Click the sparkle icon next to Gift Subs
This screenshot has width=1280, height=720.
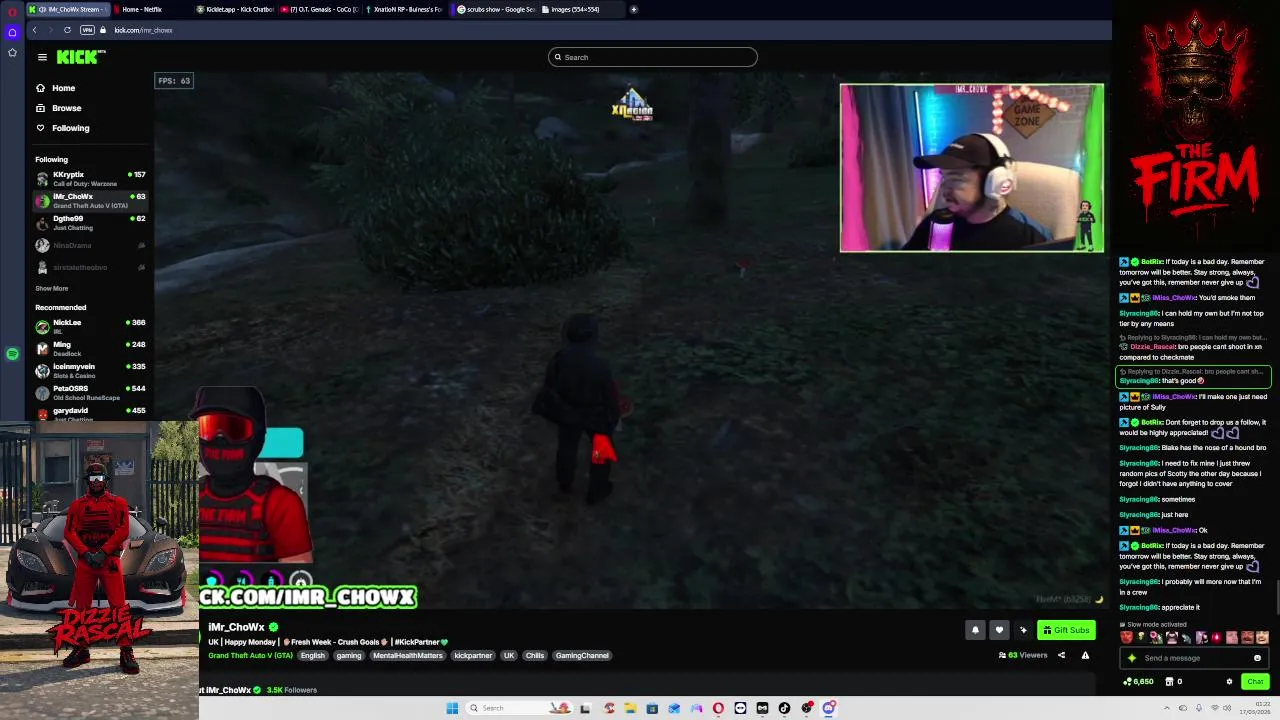[1023, 630]
